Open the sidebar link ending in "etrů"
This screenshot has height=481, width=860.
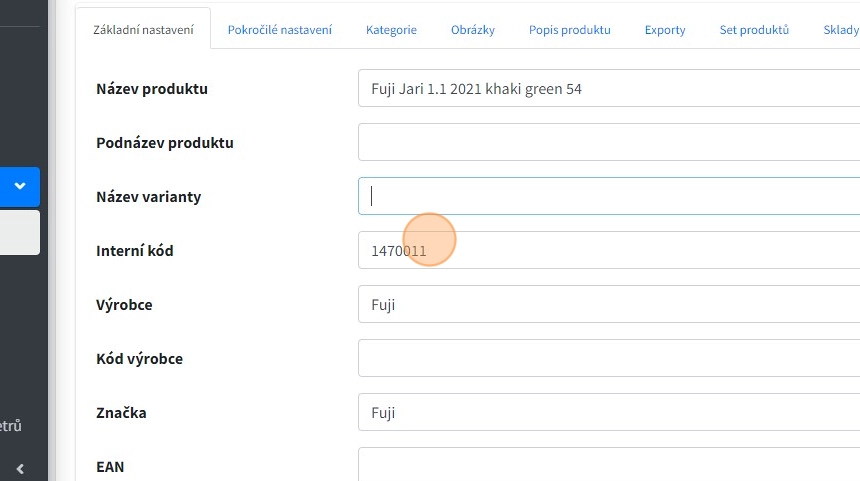[10, 425]
